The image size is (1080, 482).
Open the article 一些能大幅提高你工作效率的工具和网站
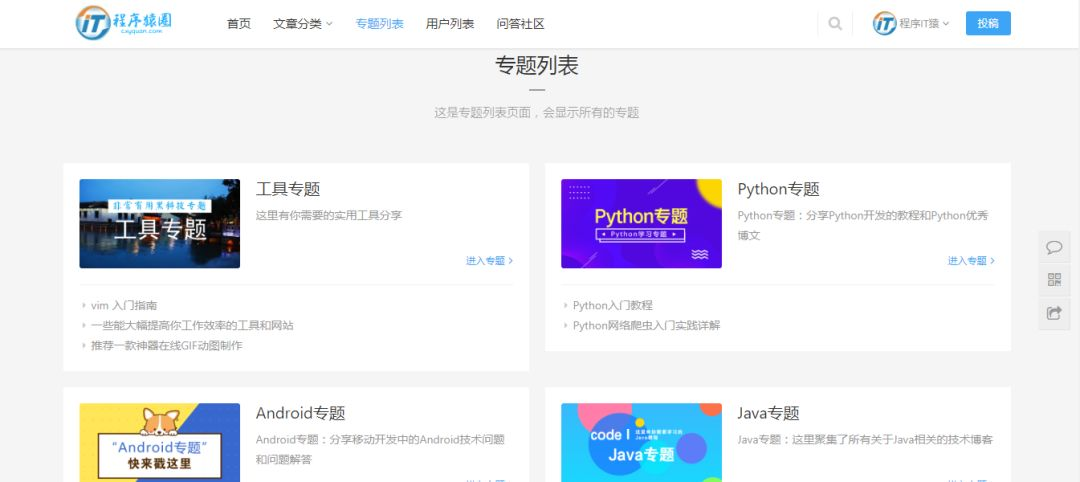192,325
